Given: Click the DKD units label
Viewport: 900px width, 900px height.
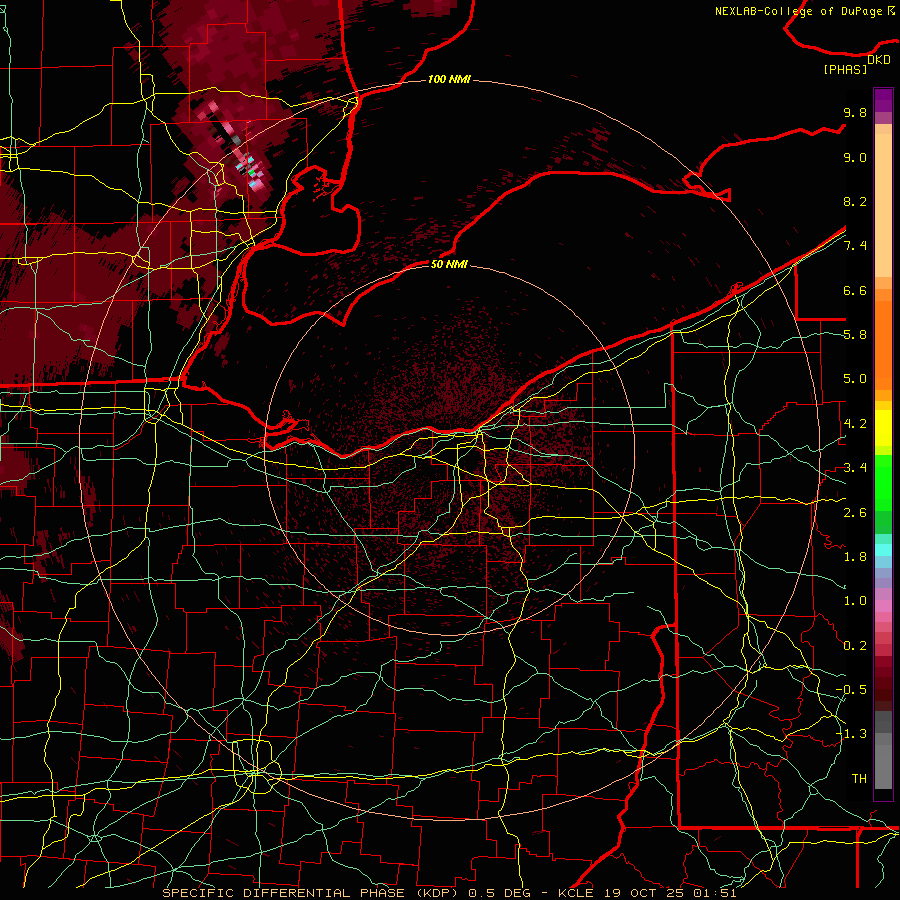Looking at the screenshot, I should pyautogui.click(x=879, y=60).
